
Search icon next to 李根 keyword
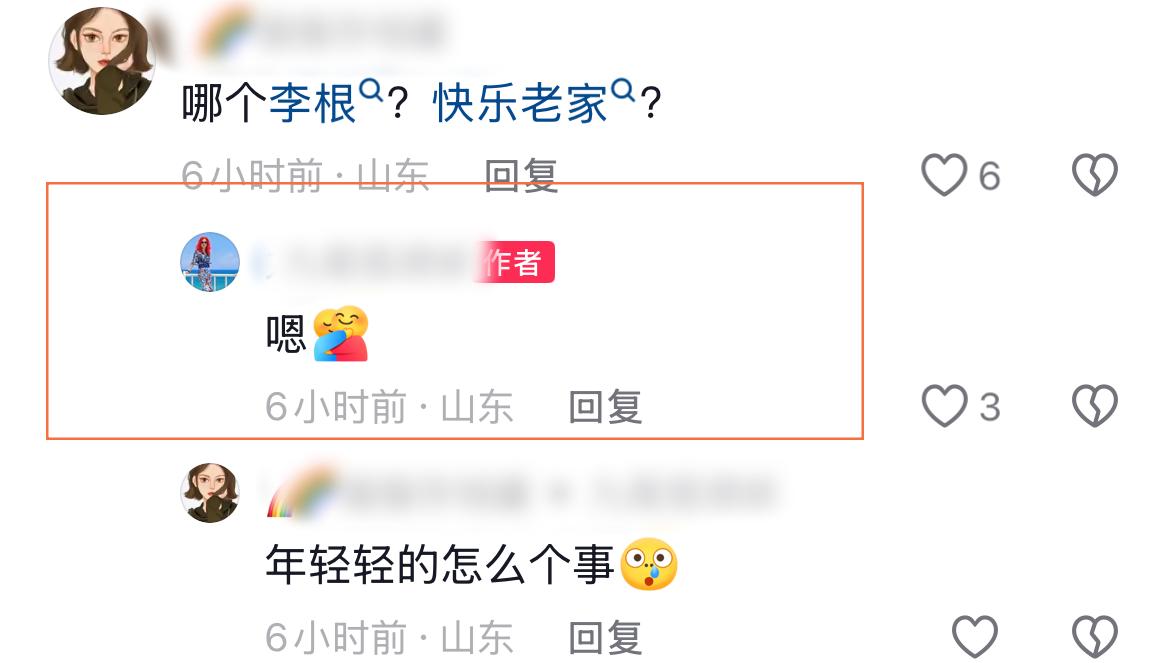click(371, 90)
